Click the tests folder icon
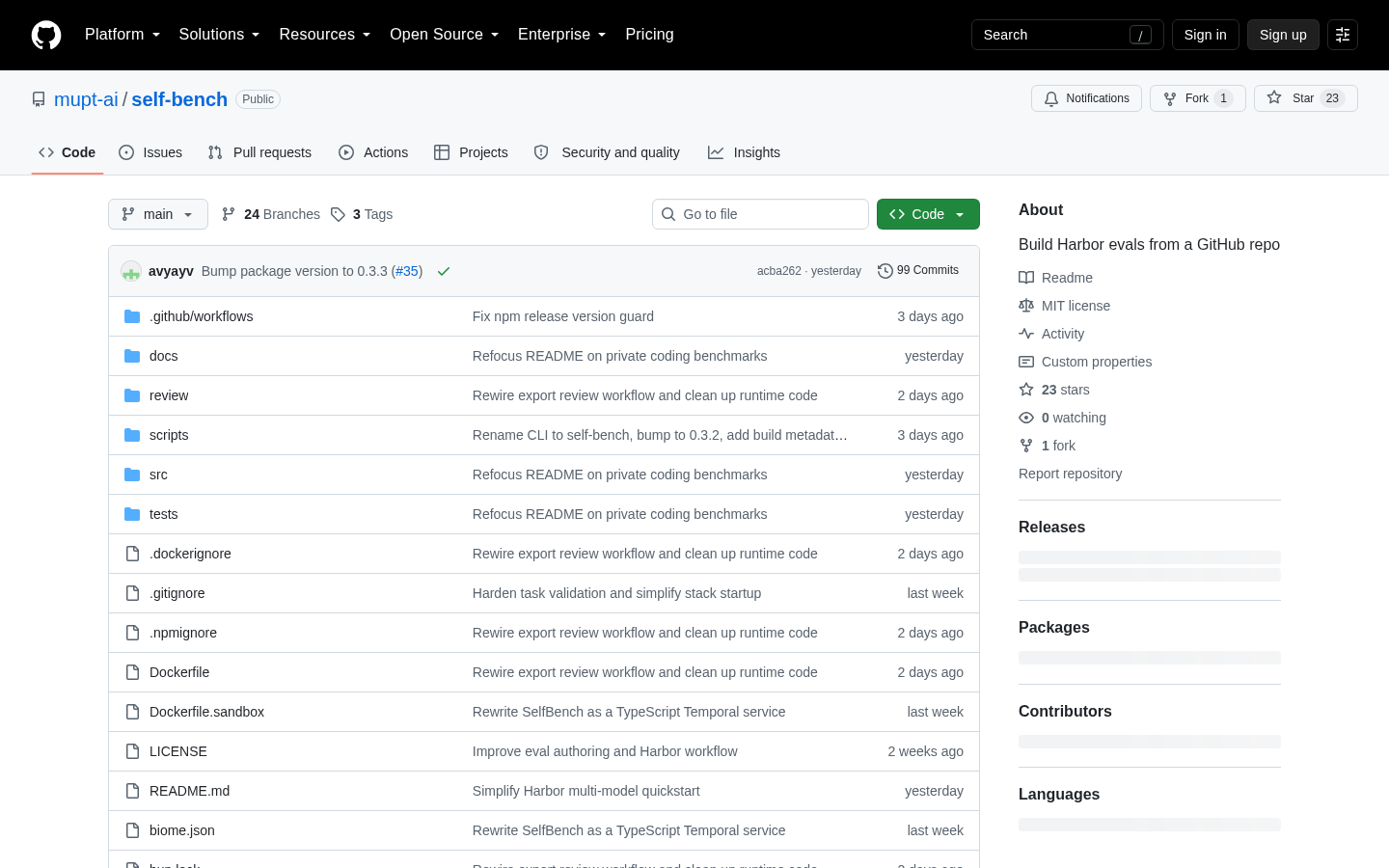The image size is (1389, 868). (132, 514)
